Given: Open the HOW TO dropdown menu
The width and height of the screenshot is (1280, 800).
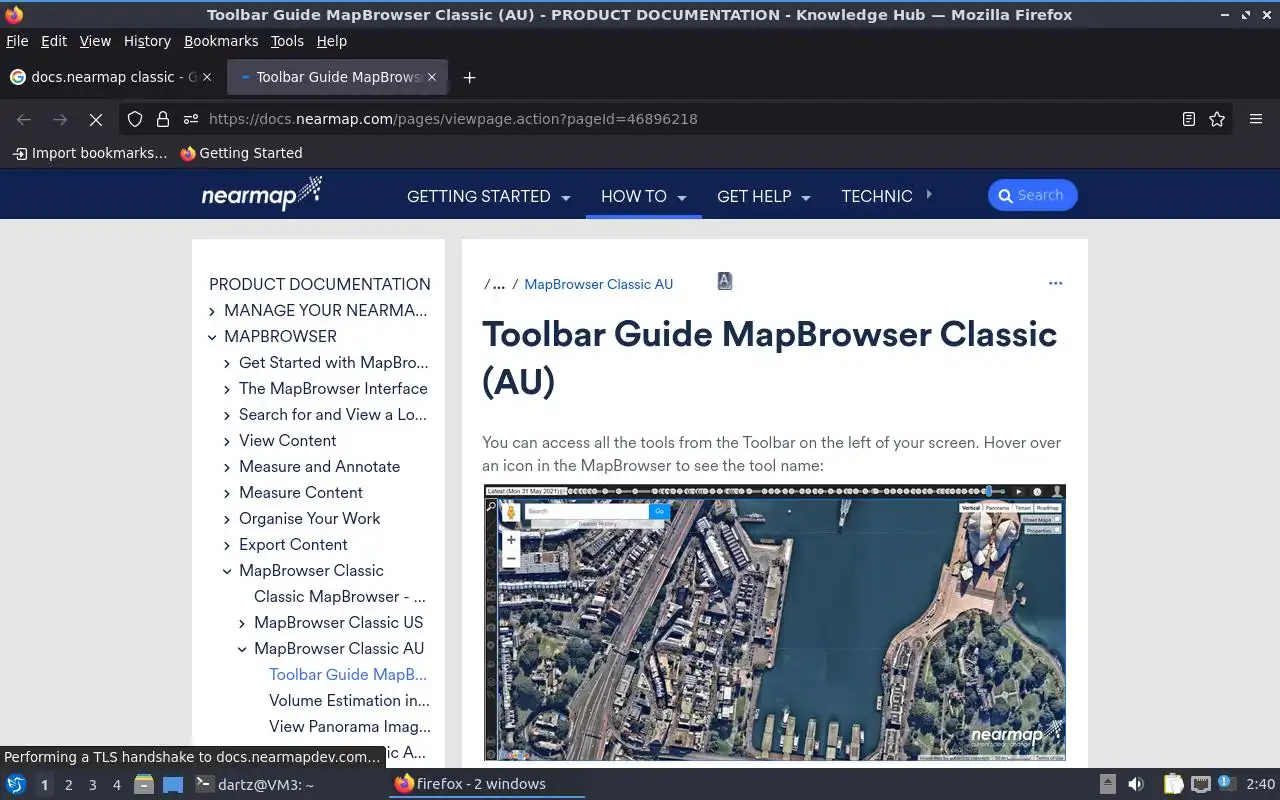Looking at the screenshot, I should tap(643, 196).
